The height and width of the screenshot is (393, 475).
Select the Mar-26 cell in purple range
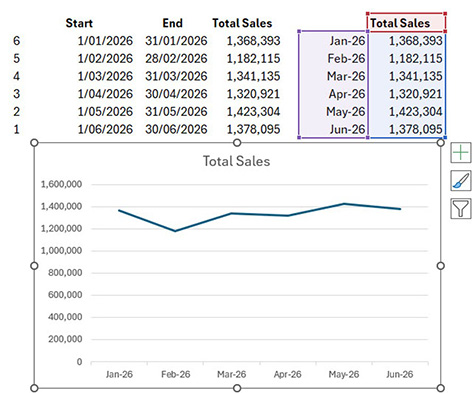[333, 76]
